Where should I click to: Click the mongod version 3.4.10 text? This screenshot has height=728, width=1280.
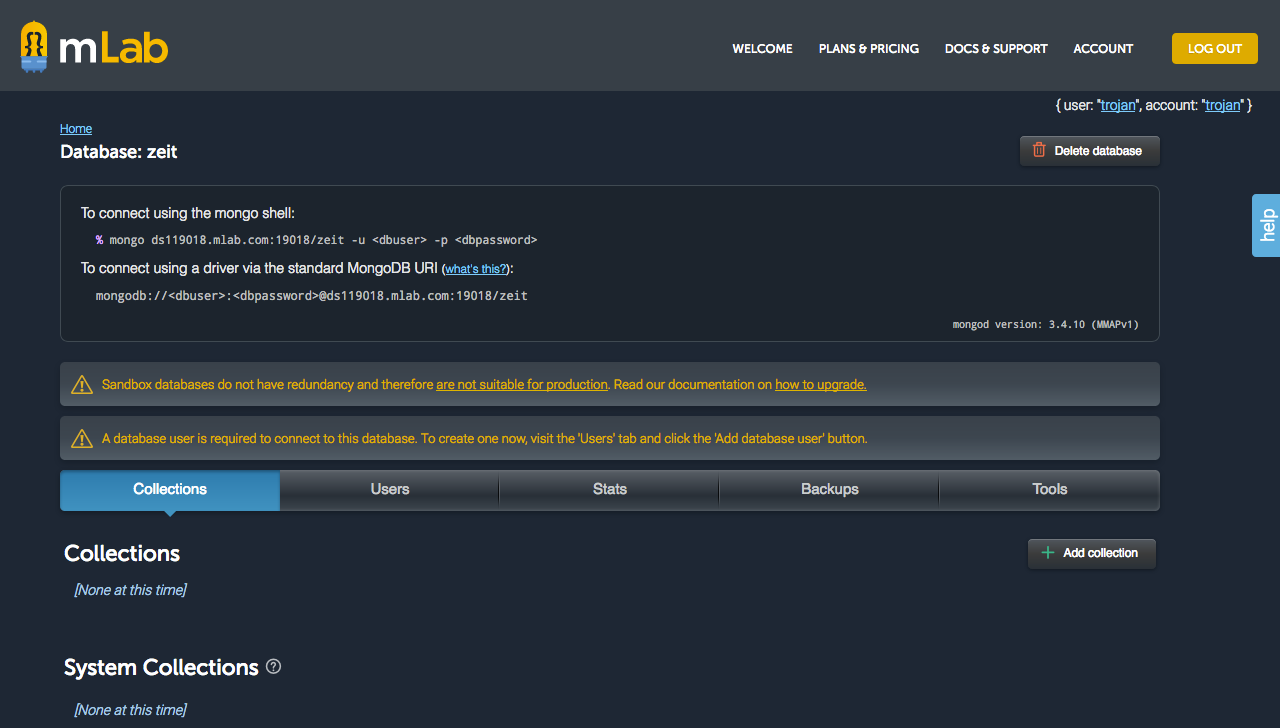1045,325
